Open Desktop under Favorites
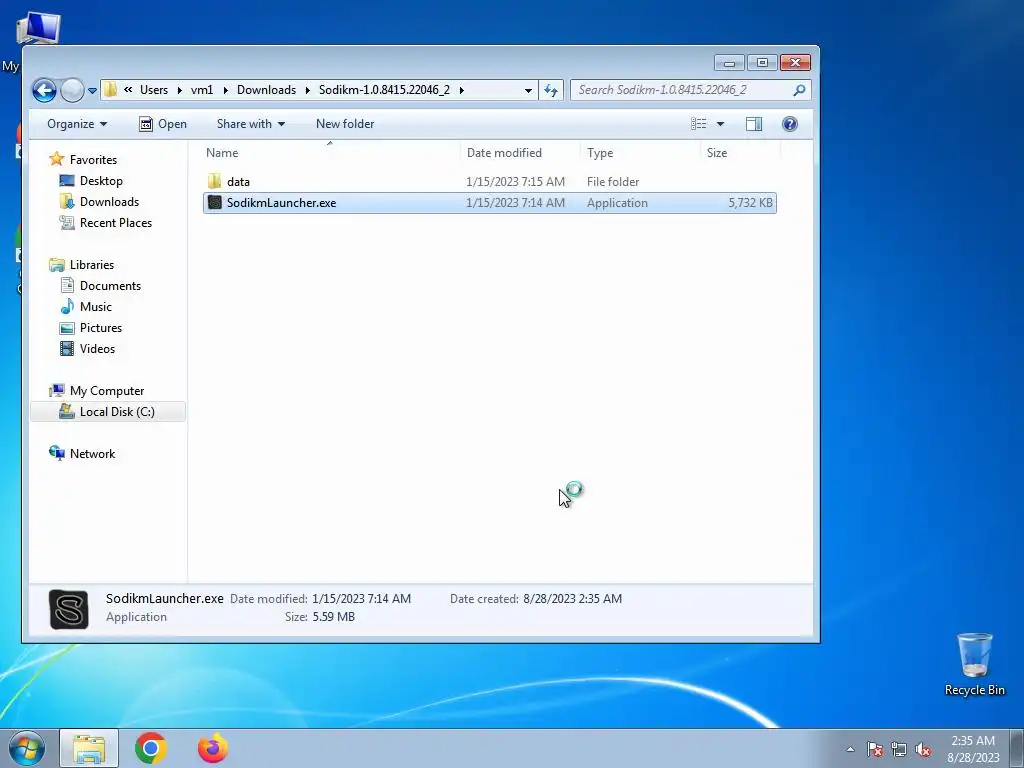This screenshot has height=768, width=1024. [x=101, y=180]
